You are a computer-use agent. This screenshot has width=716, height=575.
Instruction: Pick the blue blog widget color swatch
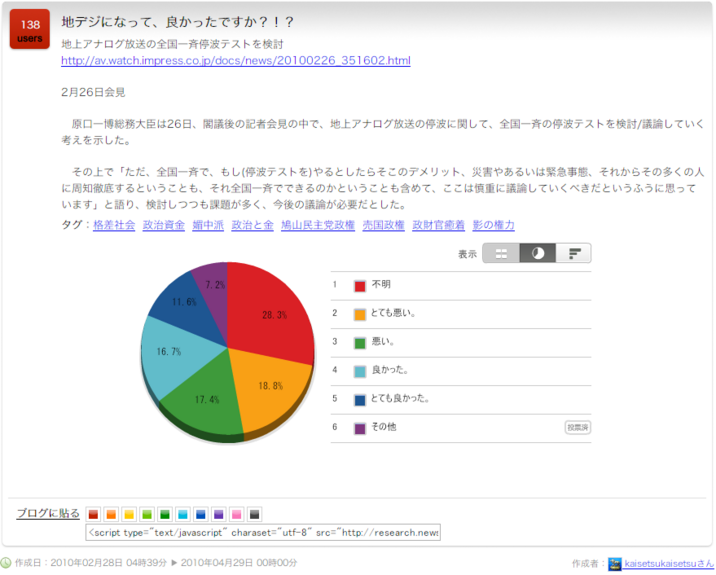200,514
